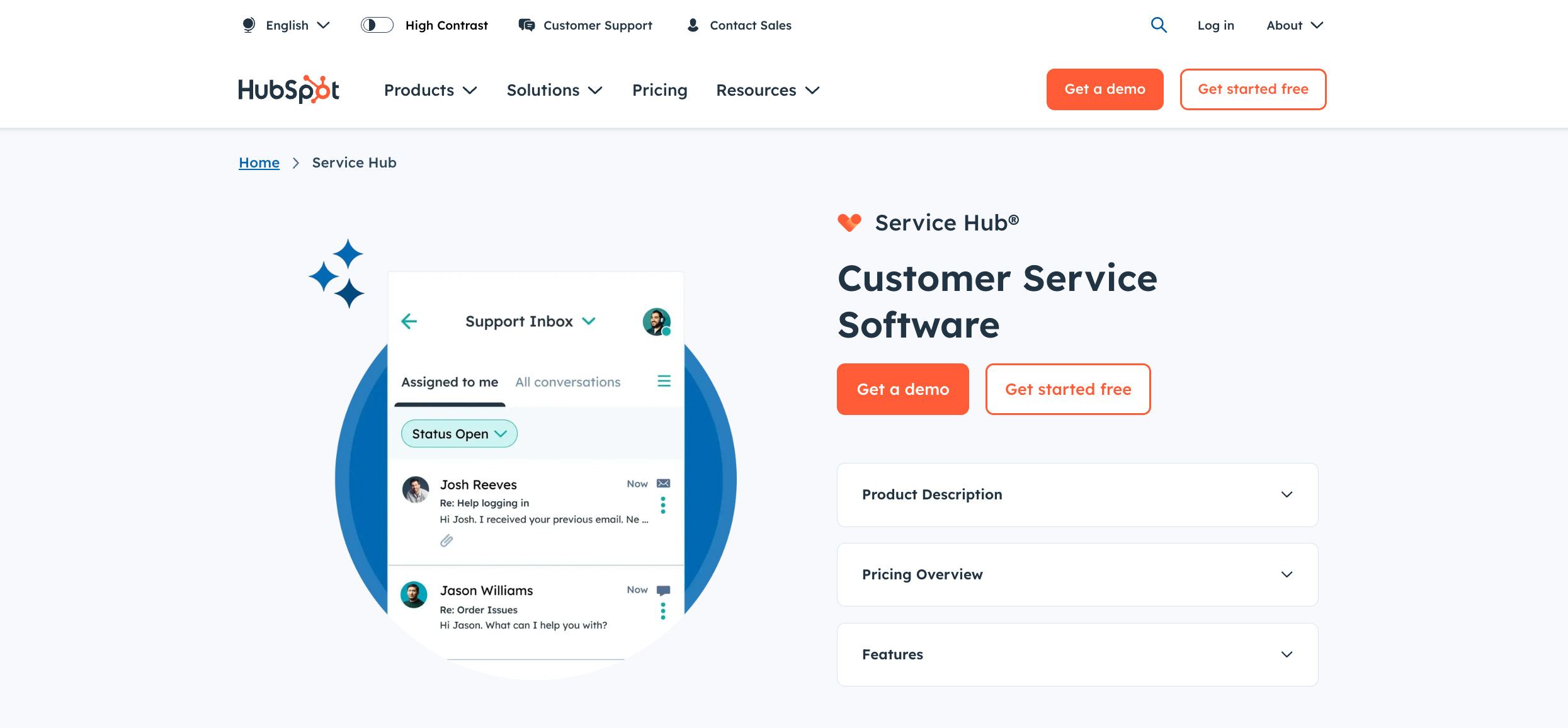Click Get started free in header
Viewport: 1568px width, 728px height.
coord(1253,89)
